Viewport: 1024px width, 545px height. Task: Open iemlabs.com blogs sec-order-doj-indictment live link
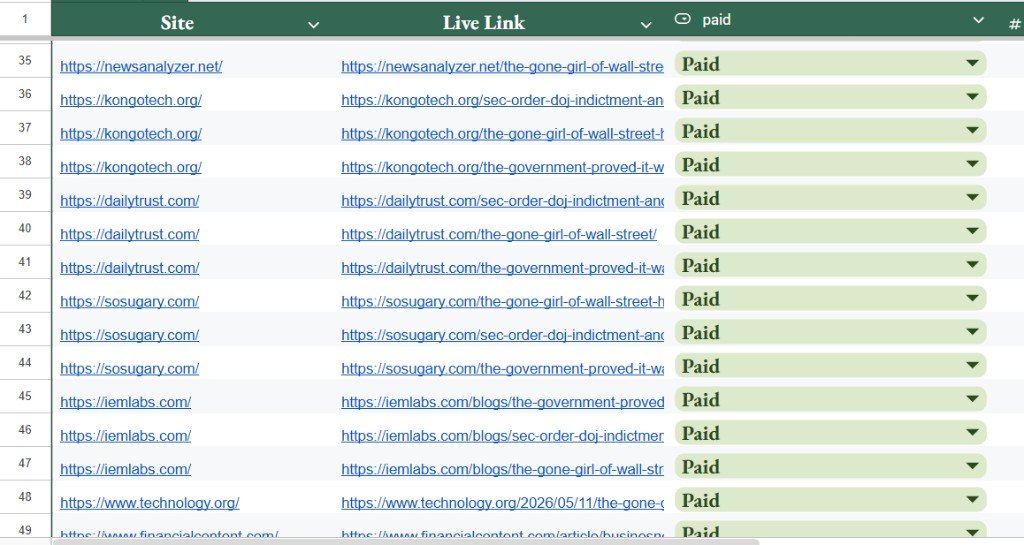[502, 435]
